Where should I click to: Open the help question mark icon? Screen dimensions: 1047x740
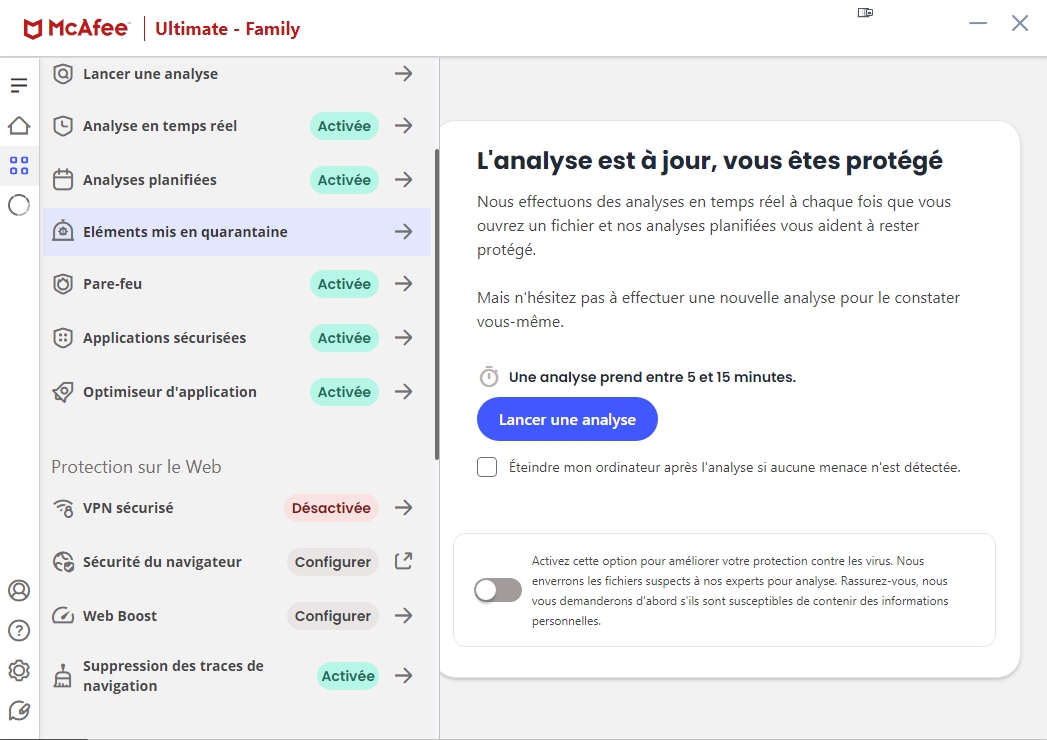[x=19, y=630]
